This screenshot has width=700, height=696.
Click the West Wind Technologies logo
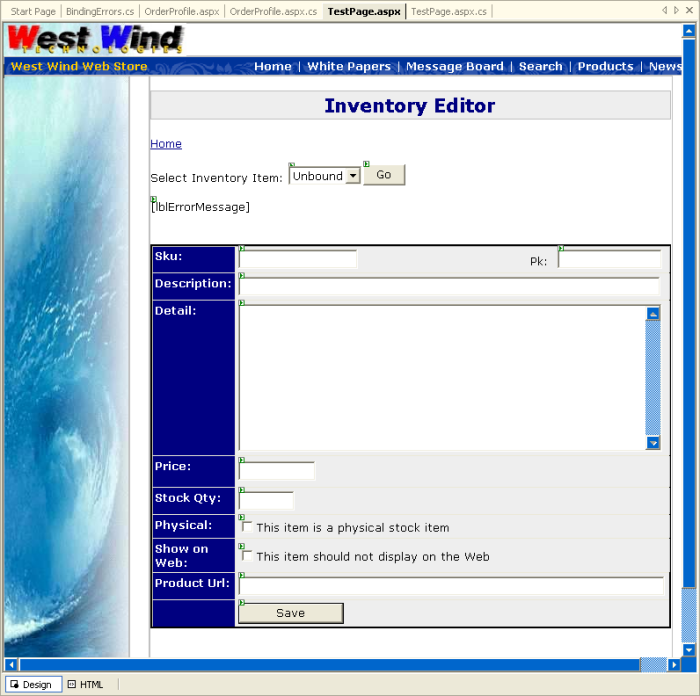95,39
